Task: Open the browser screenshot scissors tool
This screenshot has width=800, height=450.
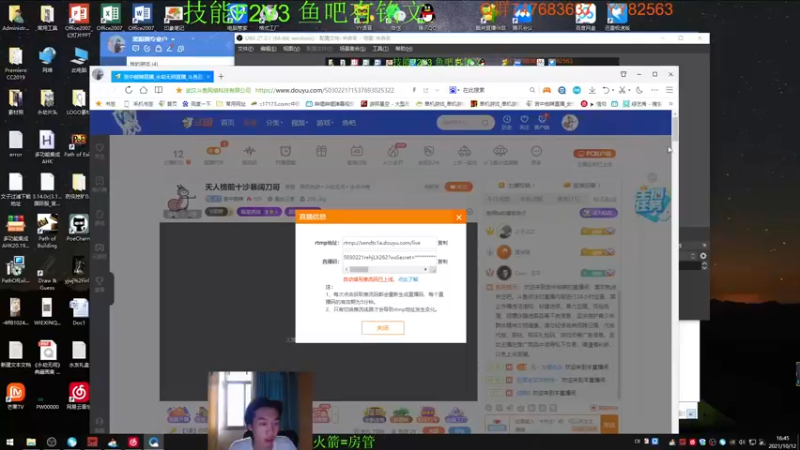Action: (x=622, y=90)
